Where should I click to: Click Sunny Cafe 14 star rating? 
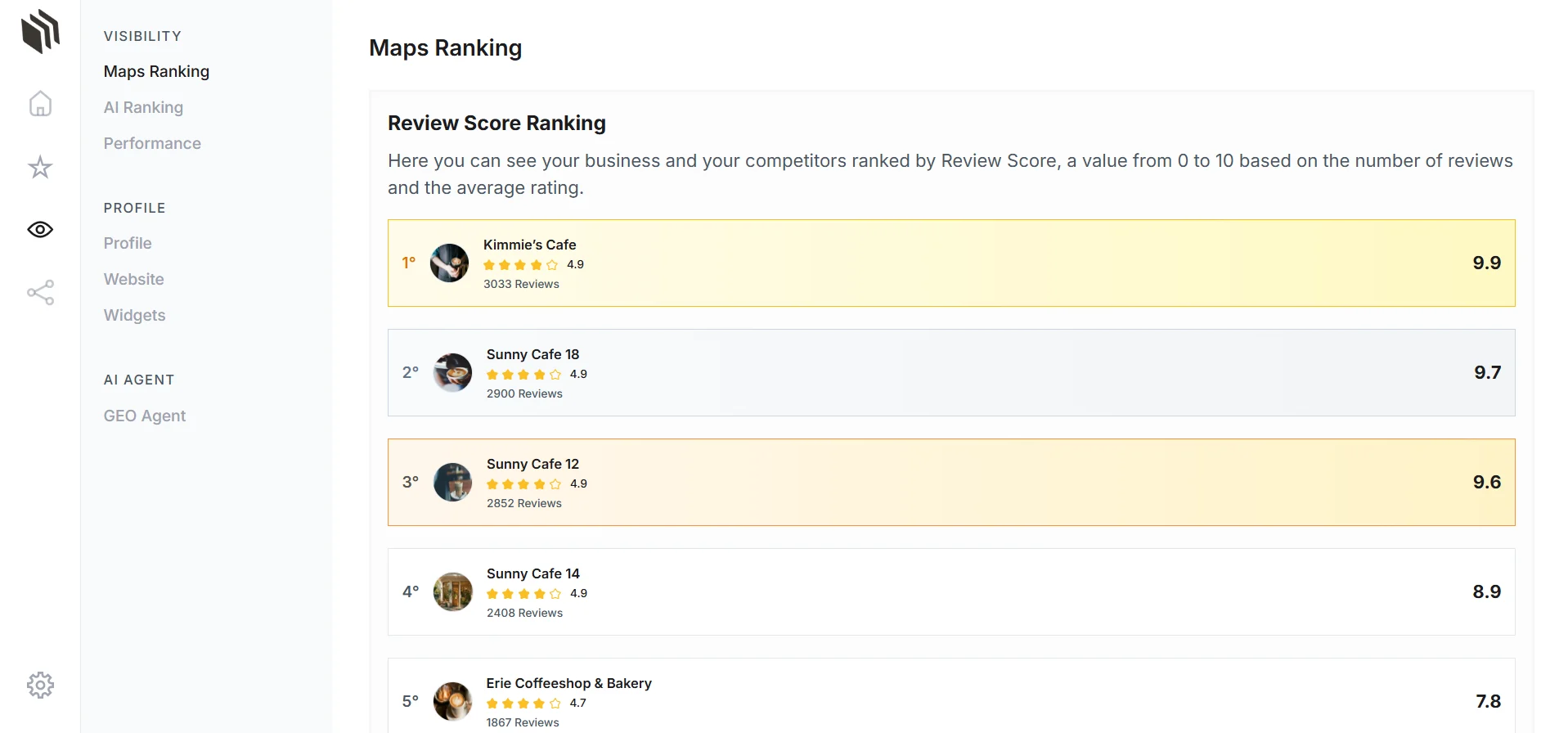(x=524, y=593)
